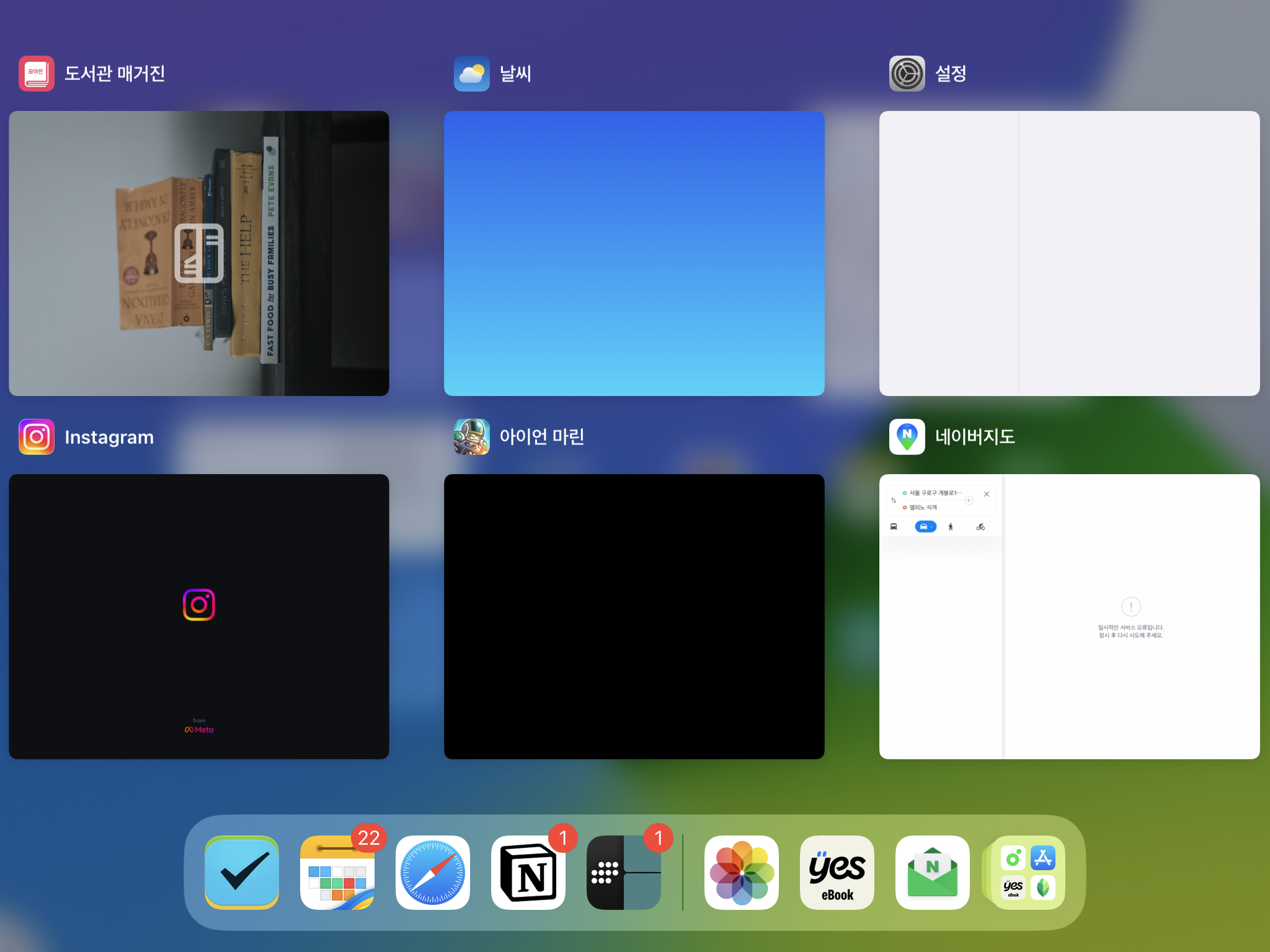This screenshot has width=1270, height=952.
Task: Tap the 네이버지도 label text
Action: click(x=975, y=437)
